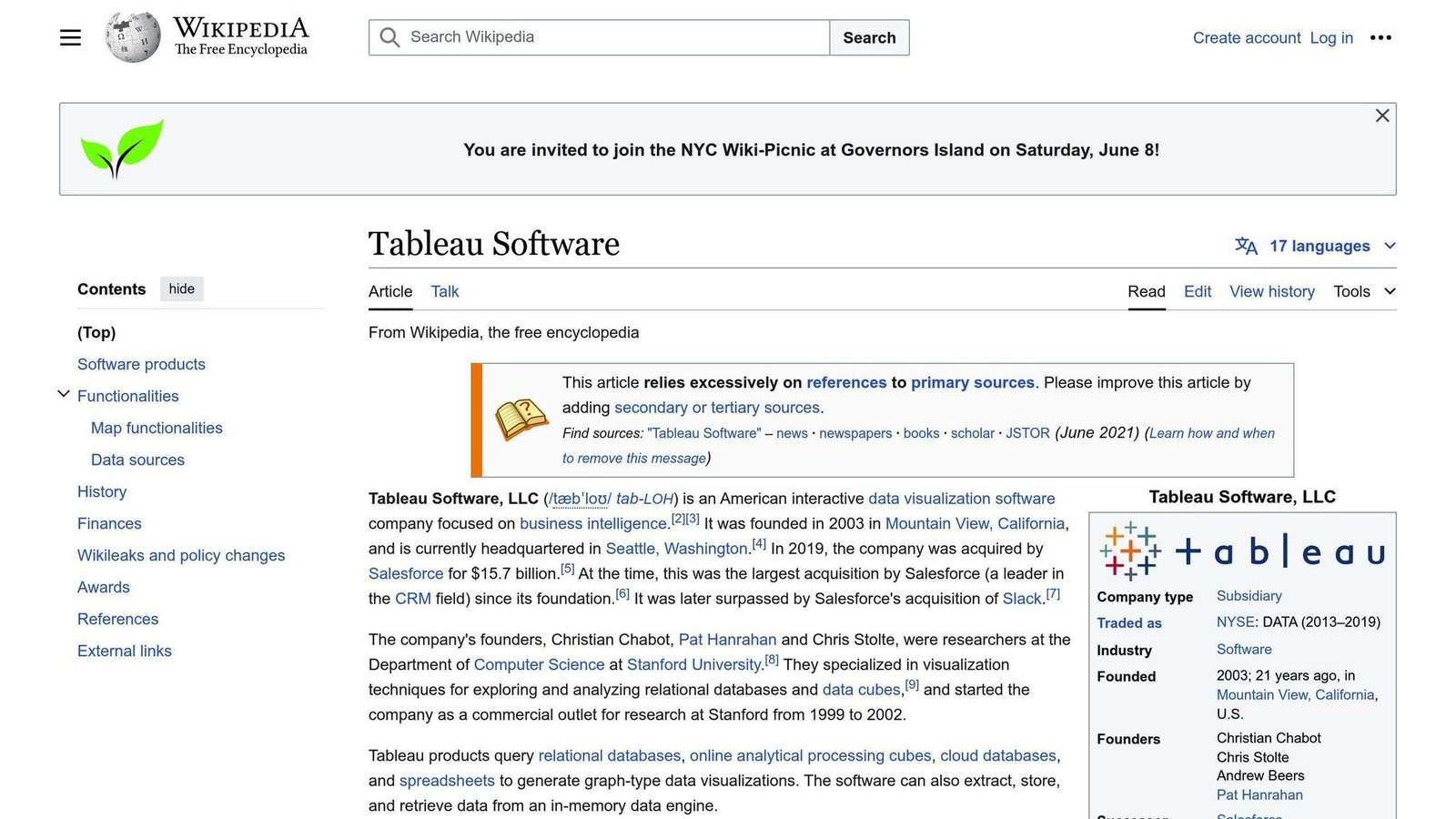Open the three-dot personal tools menu
The width and height of the screenshot is (1456, 819).
(1380, 37)
